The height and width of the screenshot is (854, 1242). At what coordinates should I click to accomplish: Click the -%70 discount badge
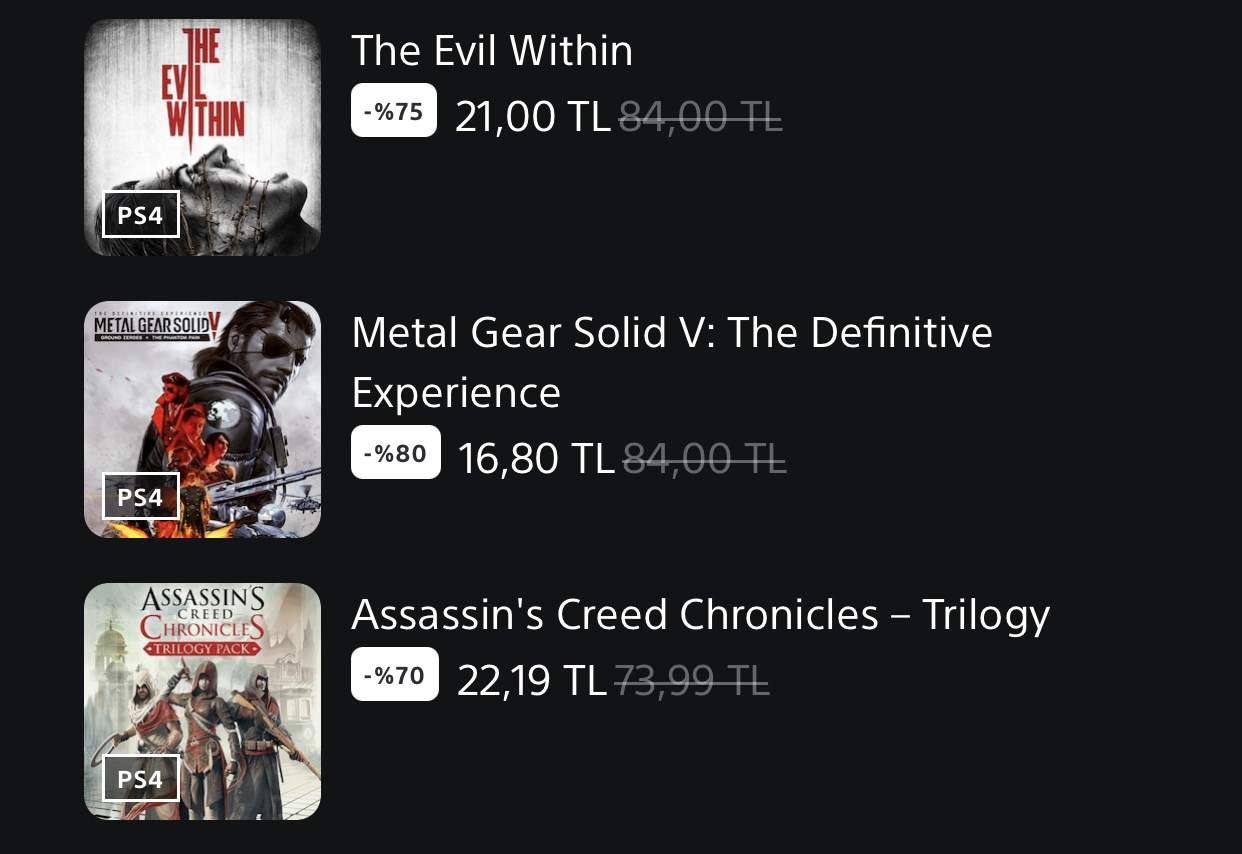coord(395,675)
